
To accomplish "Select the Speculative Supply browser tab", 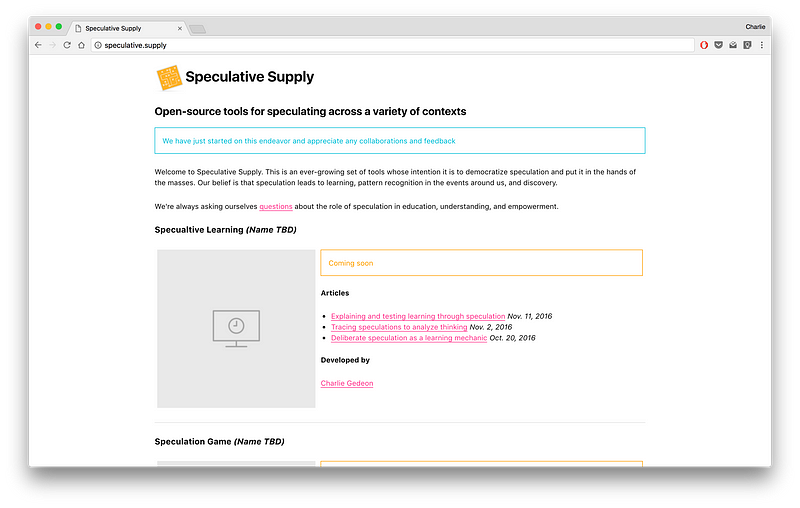I will pos(125,28).
